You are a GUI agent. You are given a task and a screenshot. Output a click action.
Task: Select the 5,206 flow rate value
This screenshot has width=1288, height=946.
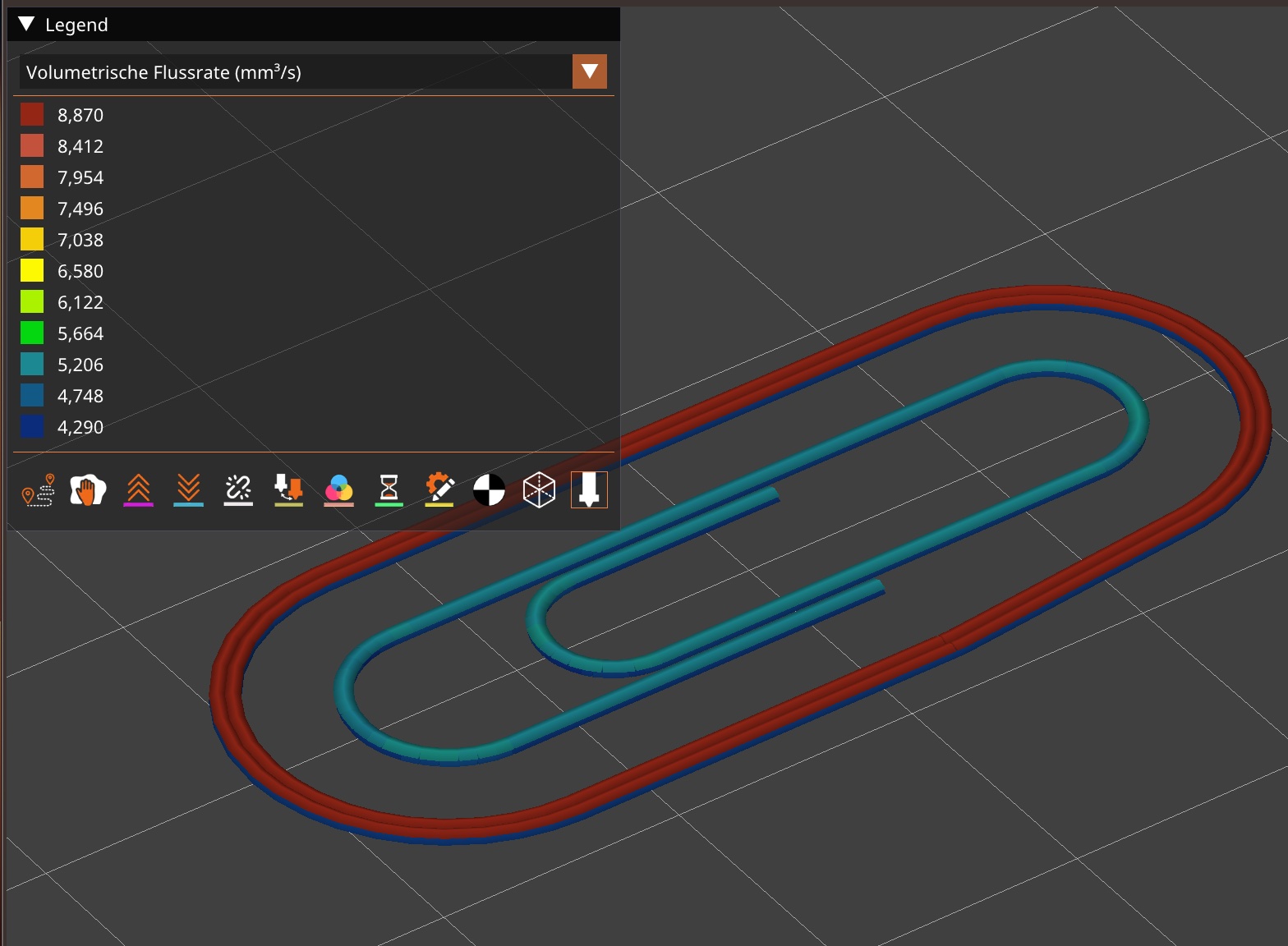(80, 365)
